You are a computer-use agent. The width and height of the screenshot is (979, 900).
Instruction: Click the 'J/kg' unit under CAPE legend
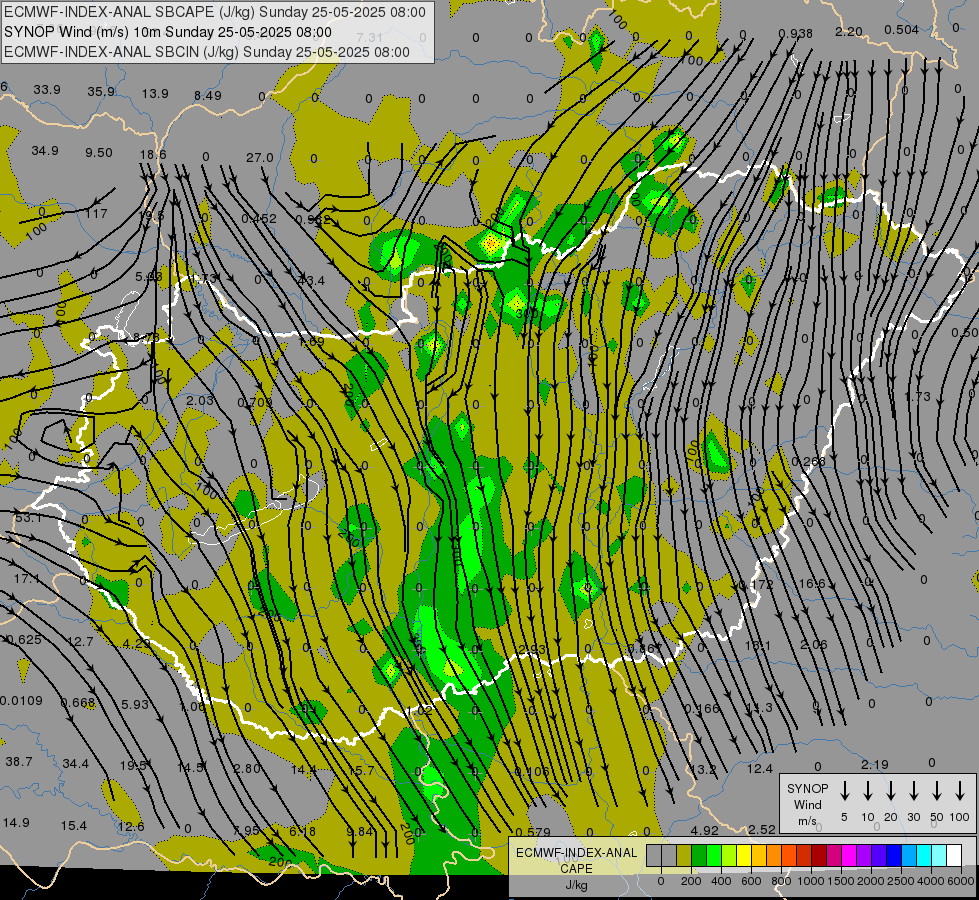576,885
